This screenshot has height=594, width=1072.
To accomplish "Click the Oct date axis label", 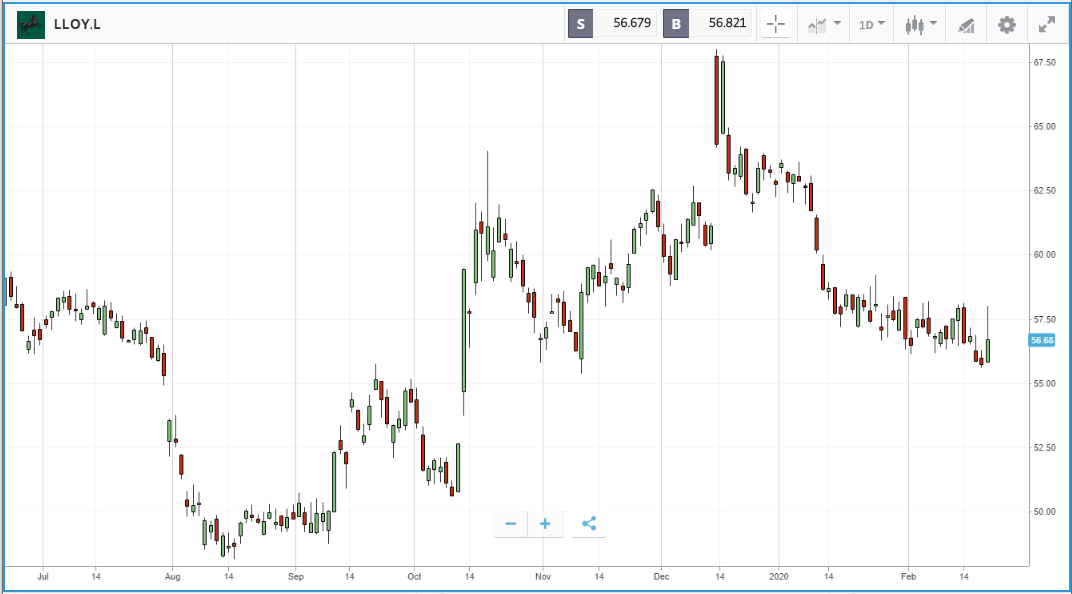I will (414, 577).
